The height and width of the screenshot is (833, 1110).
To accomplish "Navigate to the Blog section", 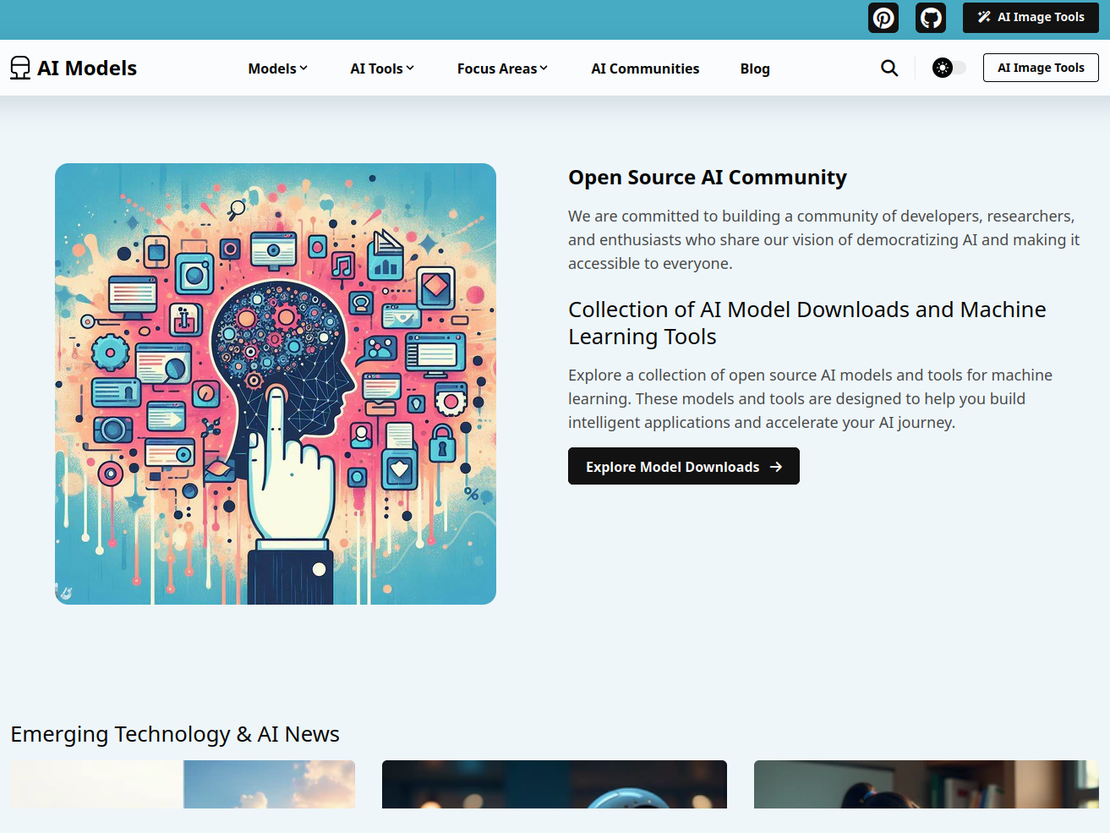I will click(755, 68).
